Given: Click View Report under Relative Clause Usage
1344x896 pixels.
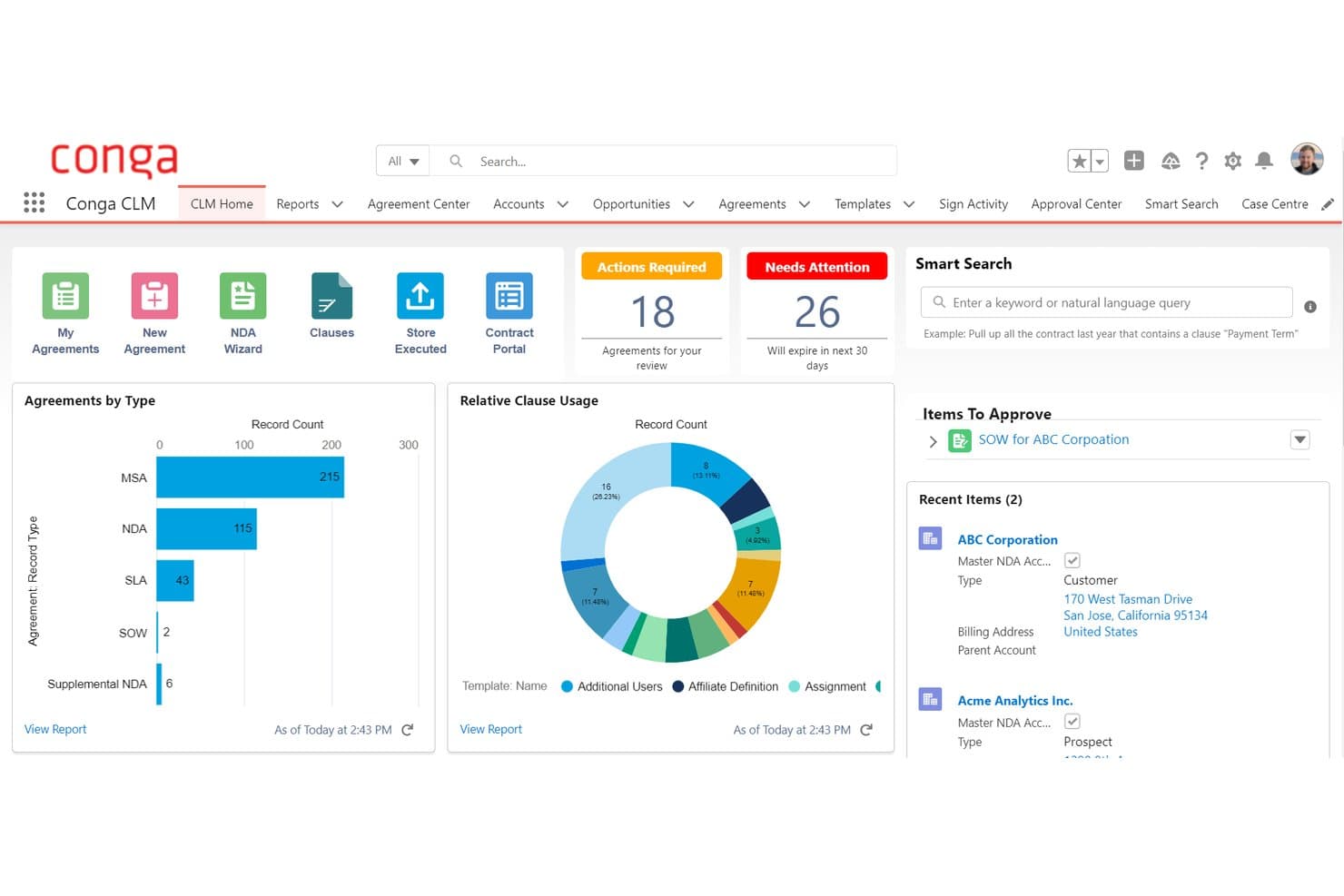Looking at the screenshot, I should pyautogui.click(x=491, y=729).
